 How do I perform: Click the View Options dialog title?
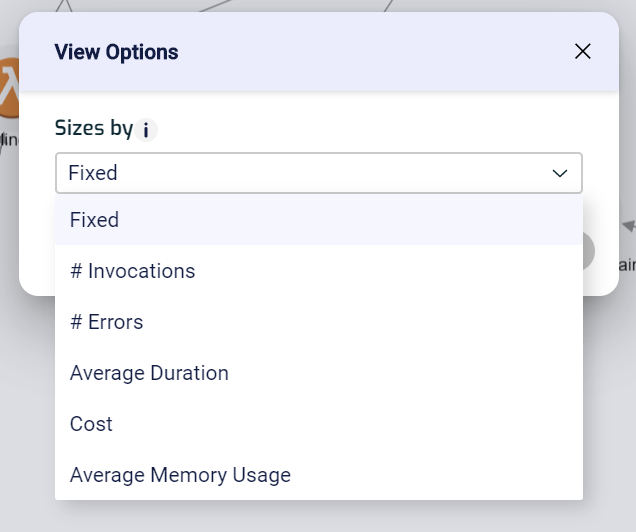coord(116,52)
